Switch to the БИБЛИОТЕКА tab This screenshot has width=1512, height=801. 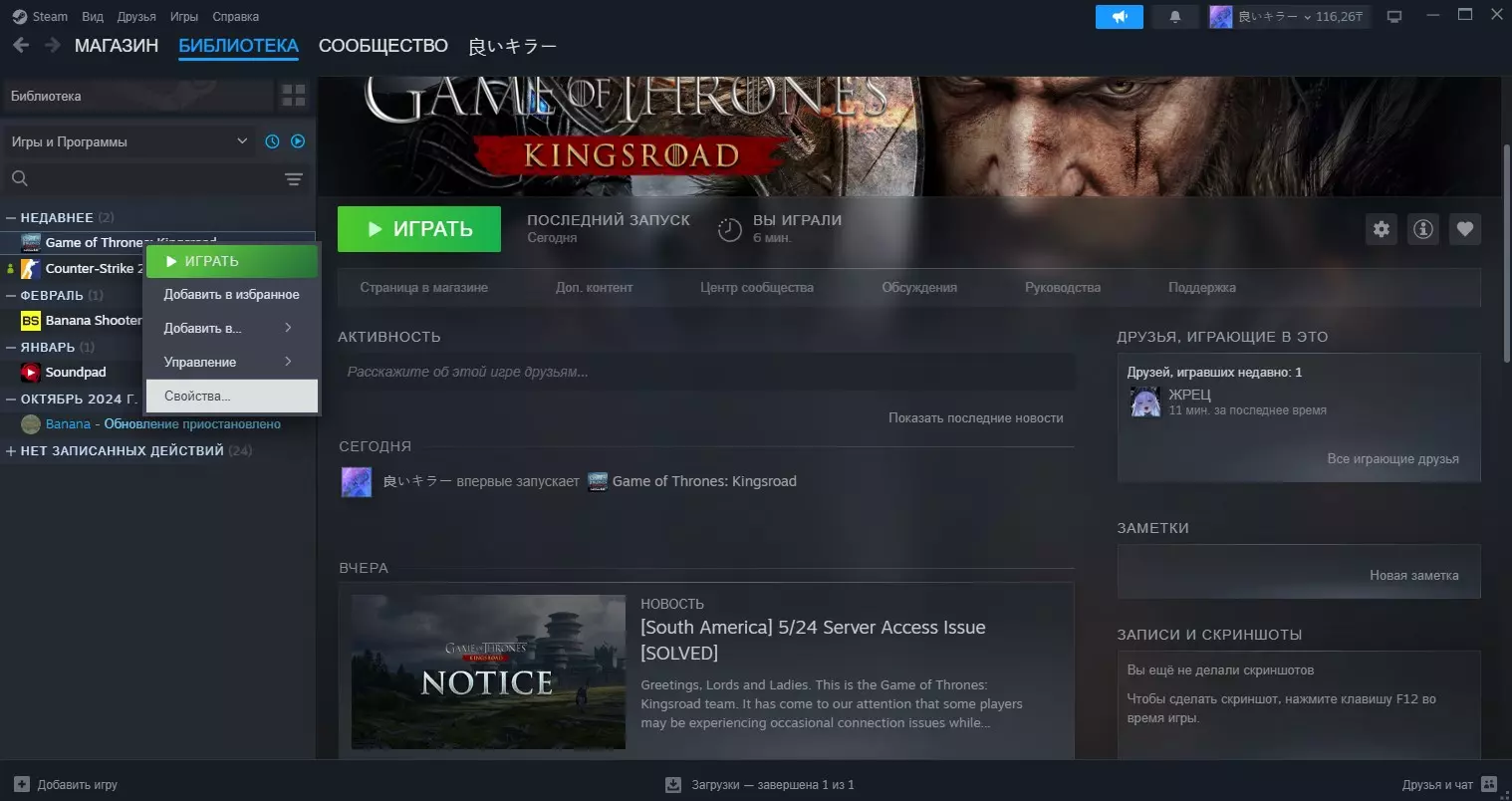[x=239, y=46]
